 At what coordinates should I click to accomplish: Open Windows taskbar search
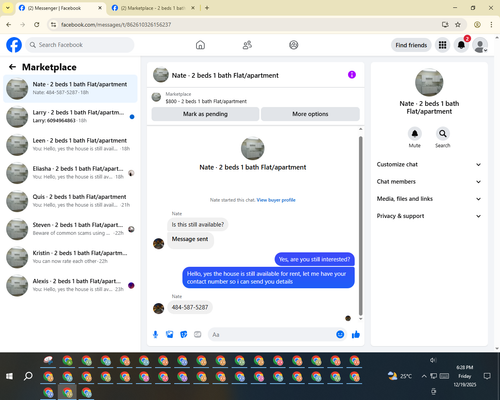28,376
